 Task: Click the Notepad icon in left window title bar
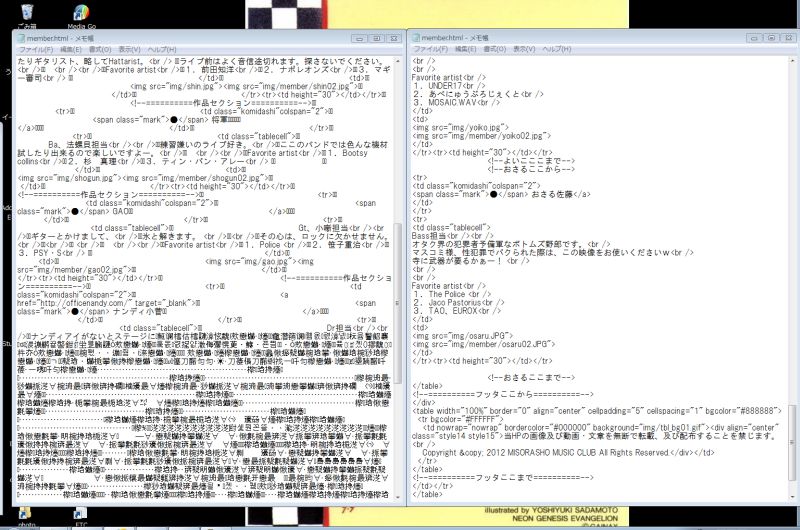(21, 38)
